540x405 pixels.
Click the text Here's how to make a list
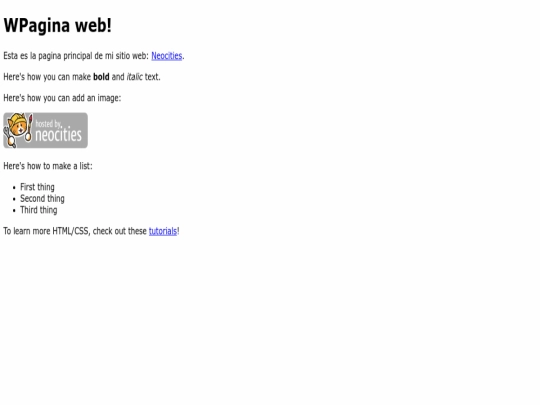(48, 166)
